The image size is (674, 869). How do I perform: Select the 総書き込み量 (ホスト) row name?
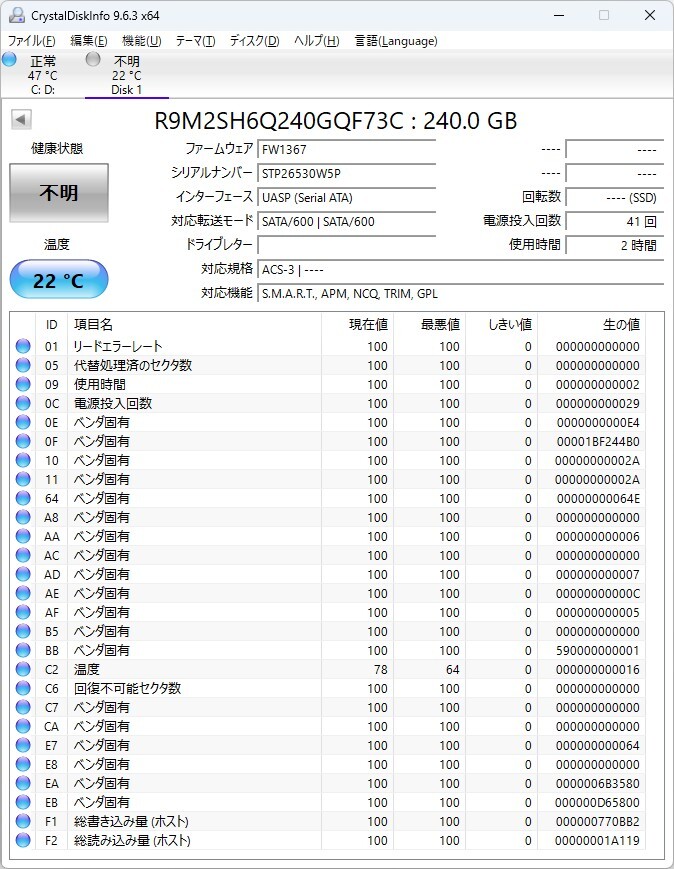(x=131, y=821)
